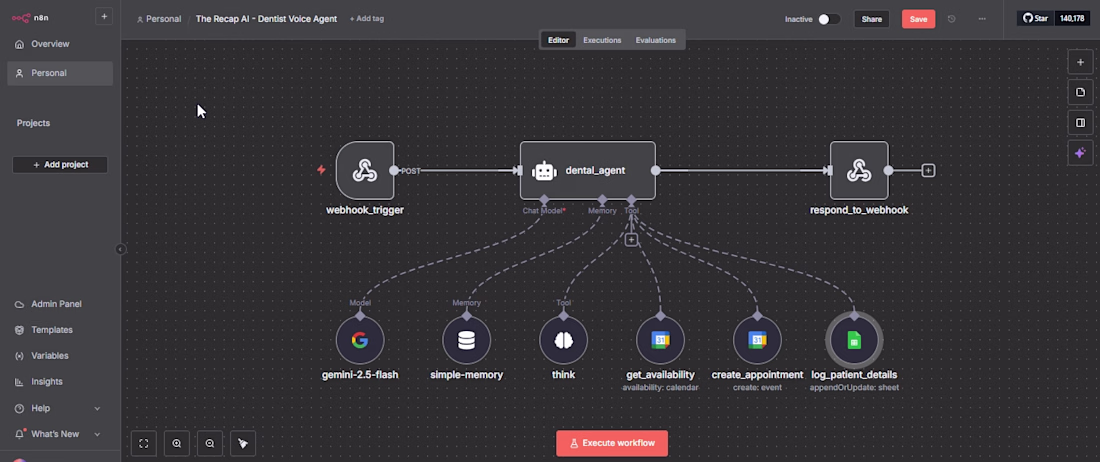Open the respond_to_webhook node
The image size is (1100, 462).
[859, 170]
